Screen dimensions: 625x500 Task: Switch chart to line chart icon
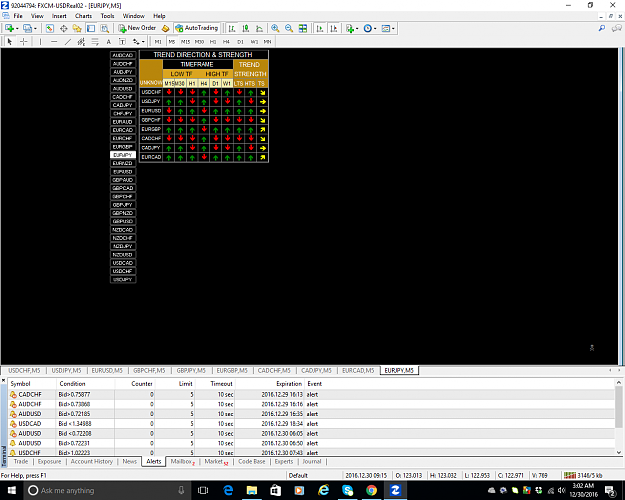click(x=259, y=28)
